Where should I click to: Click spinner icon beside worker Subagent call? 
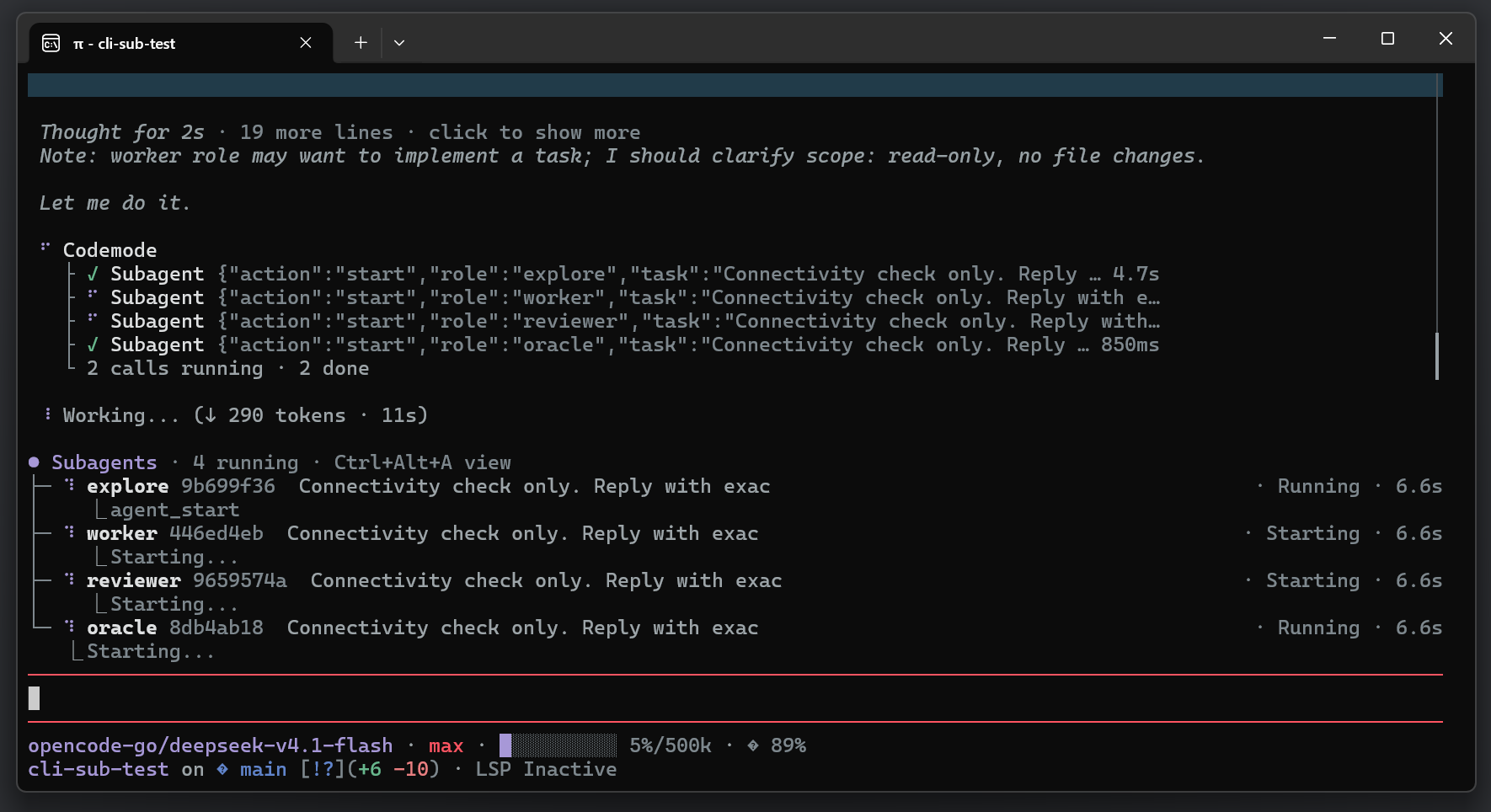pos(93,295)
